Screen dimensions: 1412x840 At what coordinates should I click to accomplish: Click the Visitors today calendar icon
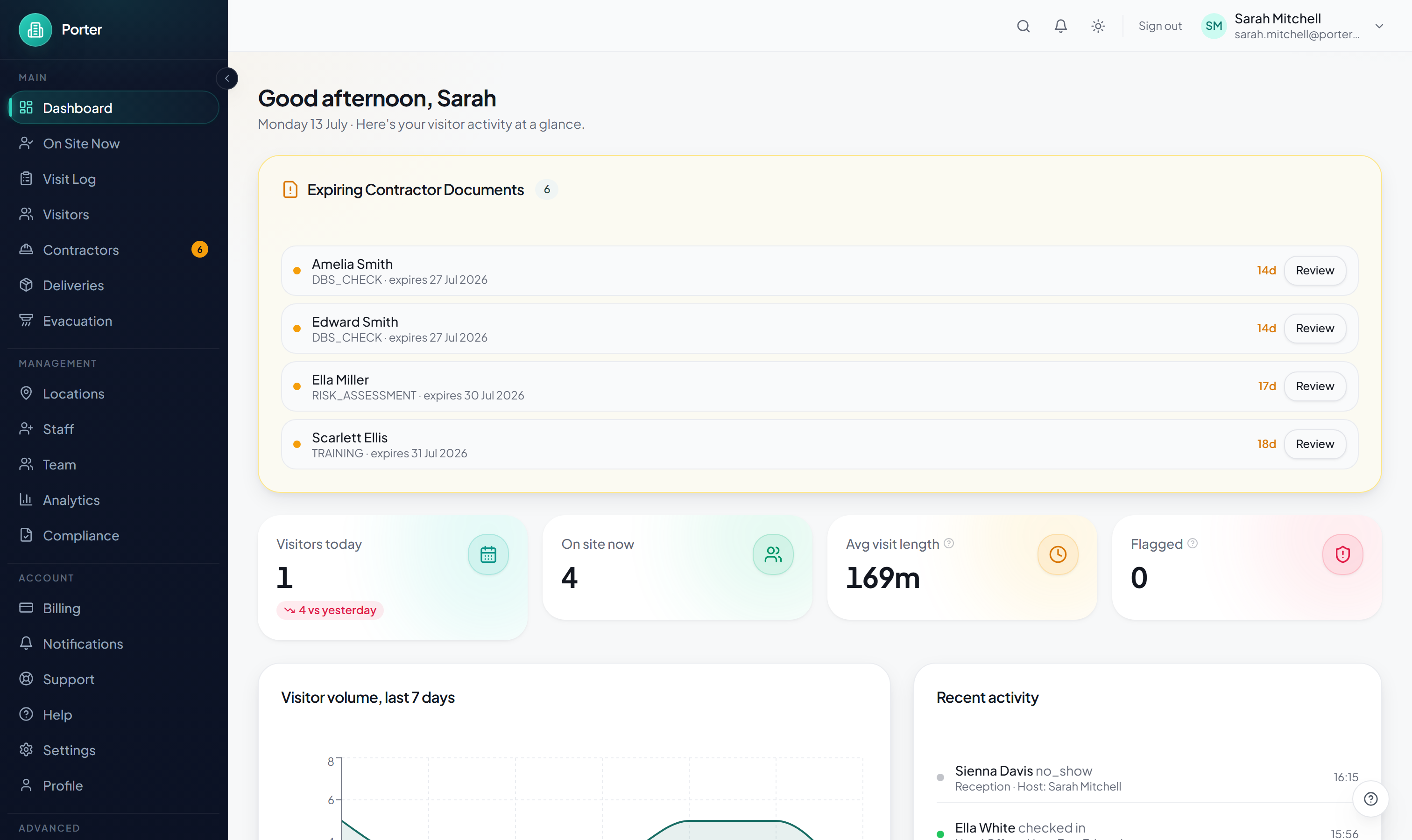point(487,554)
